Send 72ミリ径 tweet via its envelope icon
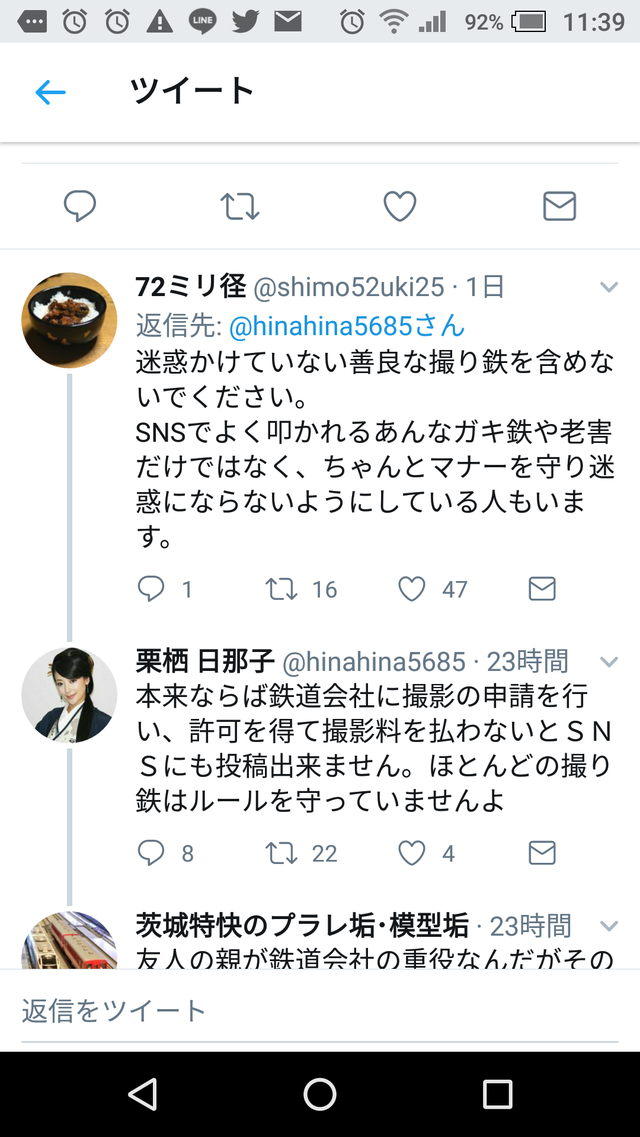Image resolution: width=640 pixels, height=1137 pixels. click(542, 589)
